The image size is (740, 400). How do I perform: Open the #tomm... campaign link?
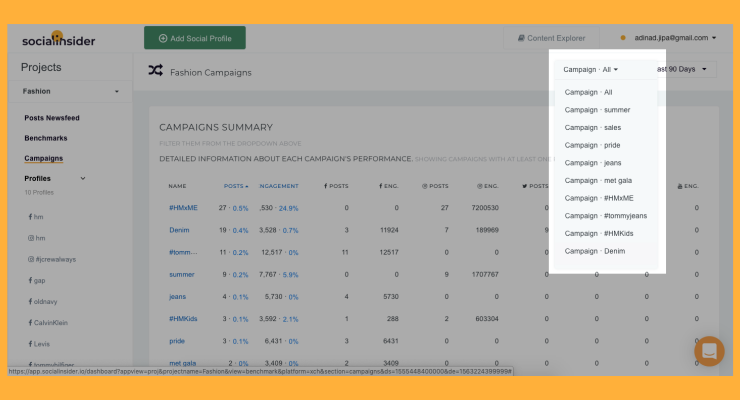pos(183,252)
